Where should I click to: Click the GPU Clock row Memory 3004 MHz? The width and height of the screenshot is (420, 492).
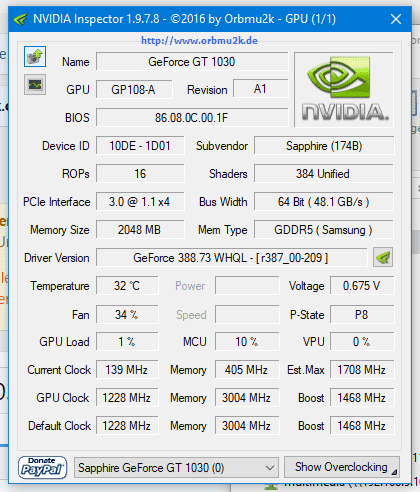247,397
